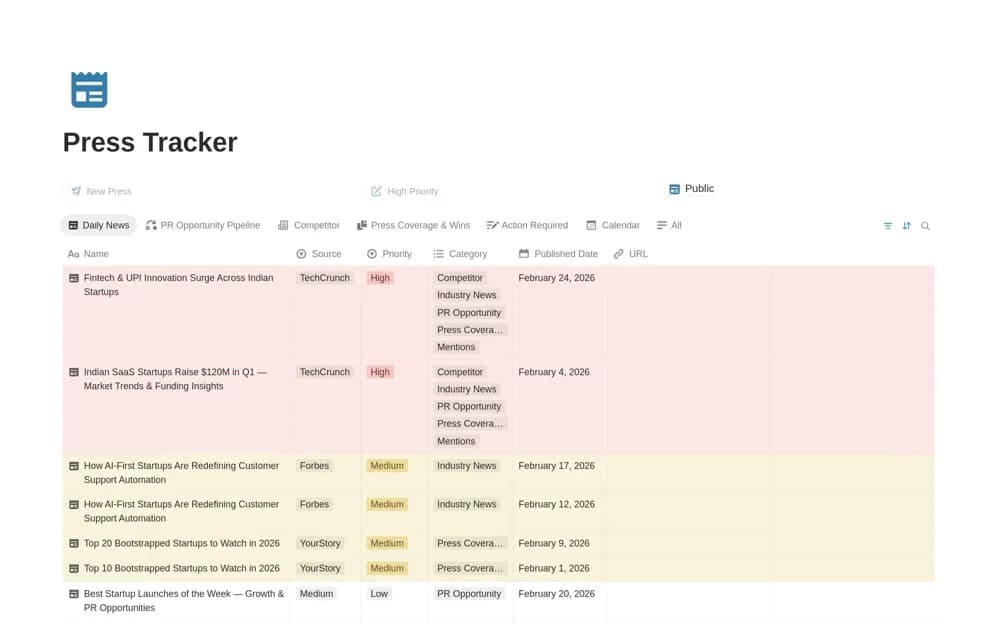This screenshot has height=624, width=1000.
Task: Click TechCrunch source tag in Indian SaaS row
Action: click(x=325, y=372)
